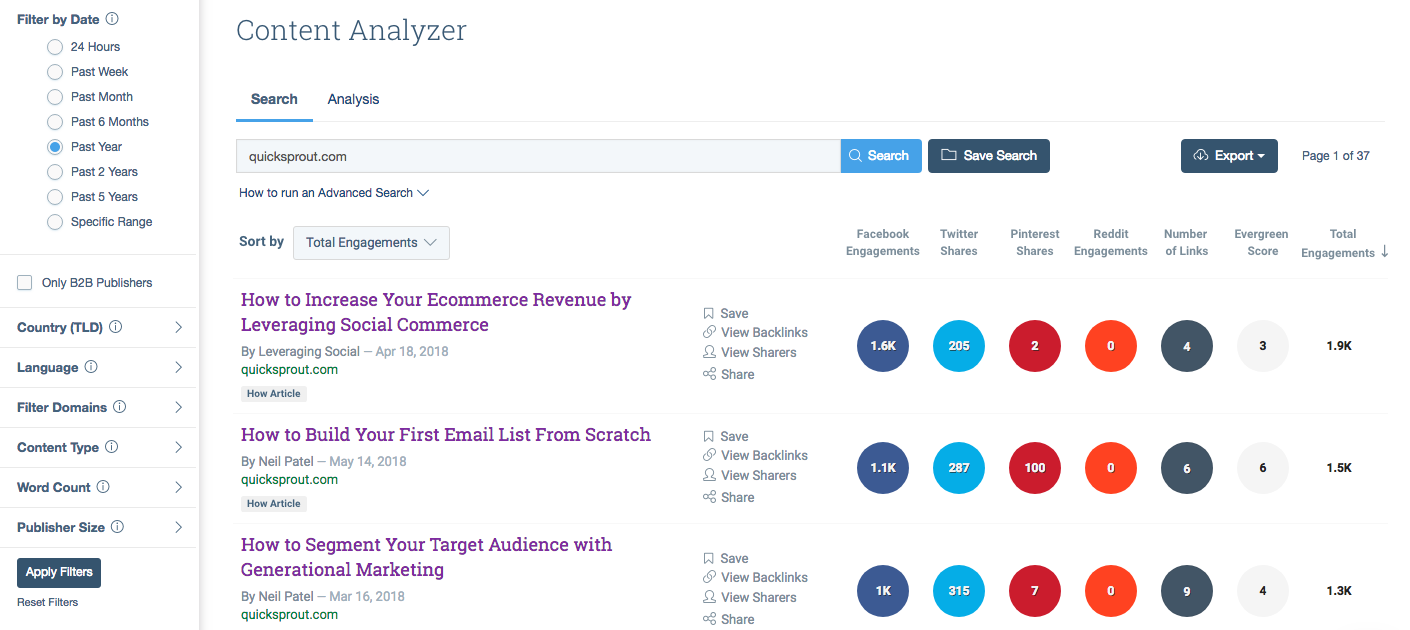
Task: Switch to the Analysis tab
Action: [x=353, y=99]
